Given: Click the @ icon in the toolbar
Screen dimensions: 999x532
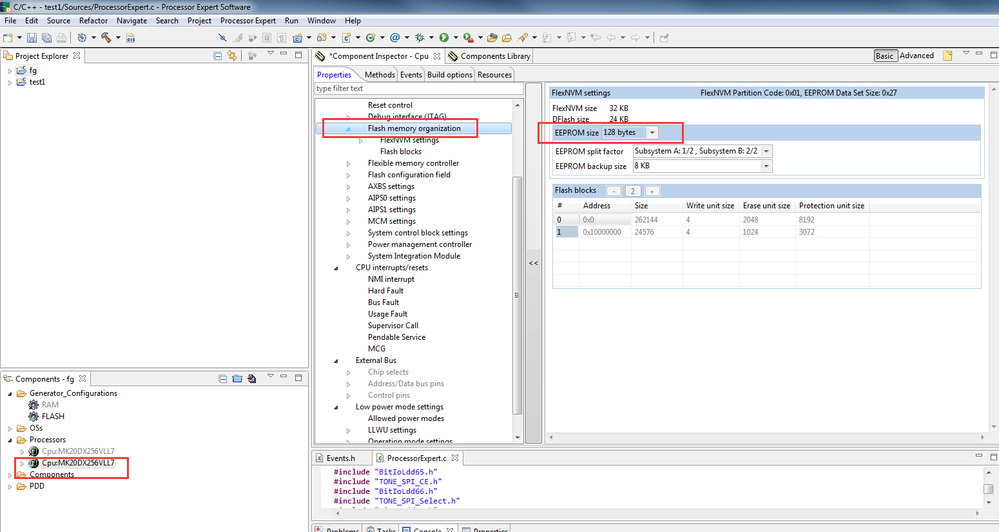Looking at the screenshot, I should point(395,38).
